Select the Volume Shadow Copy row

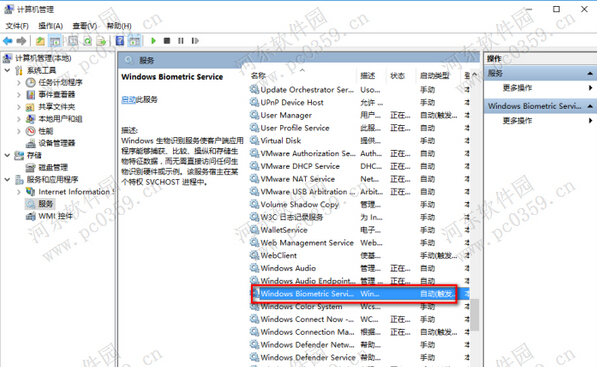point(359,204)
